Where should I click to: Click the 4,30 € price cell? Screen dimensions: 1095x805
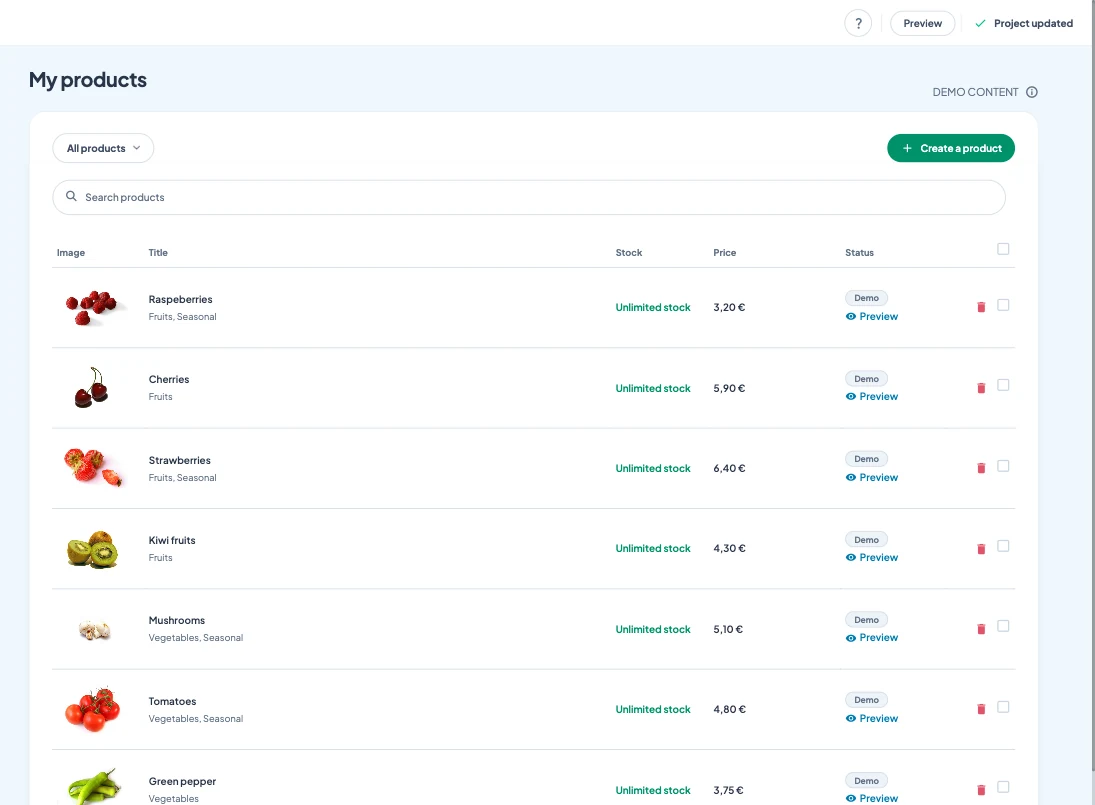729,549
